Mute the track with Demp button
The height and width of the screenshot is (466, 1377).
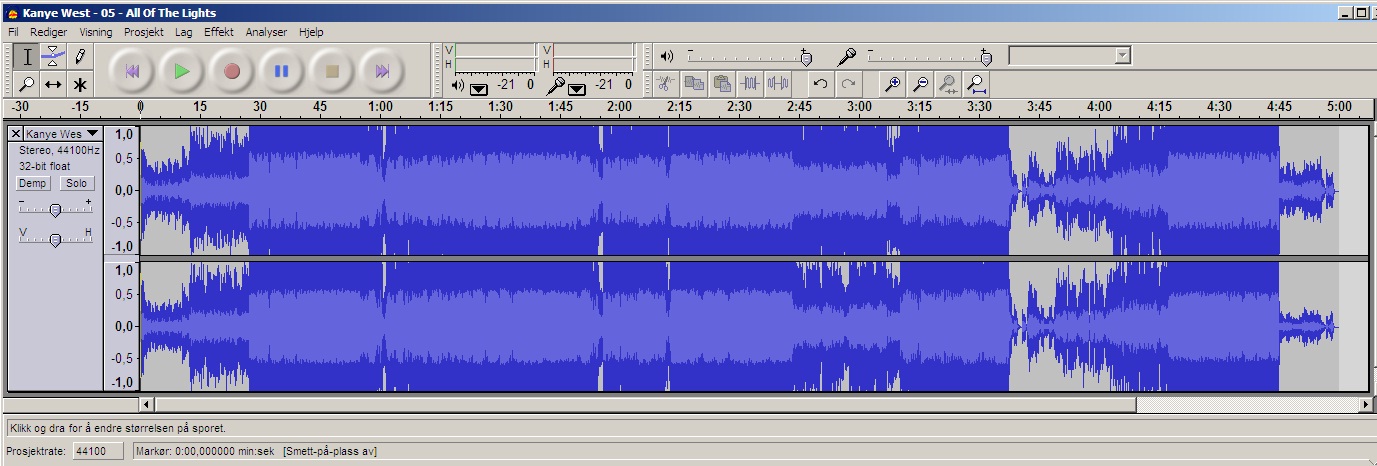32,183
